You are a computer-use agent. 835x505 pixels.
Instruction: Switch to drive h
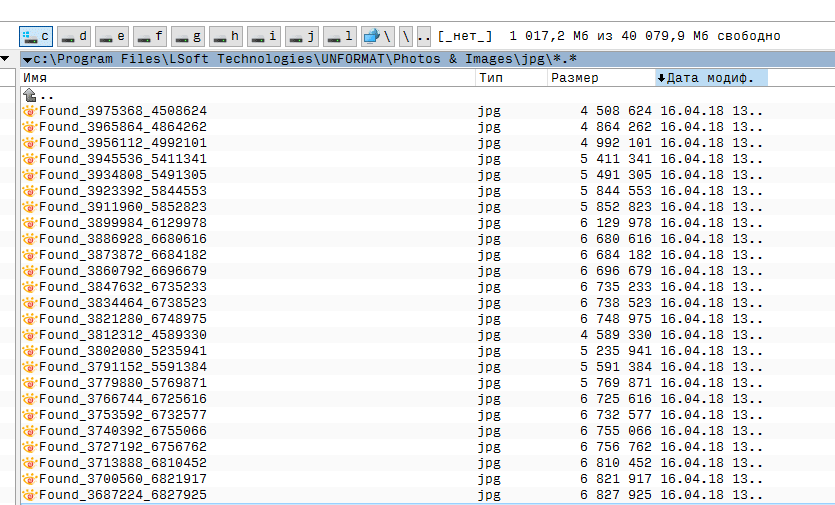coord(226,36)
